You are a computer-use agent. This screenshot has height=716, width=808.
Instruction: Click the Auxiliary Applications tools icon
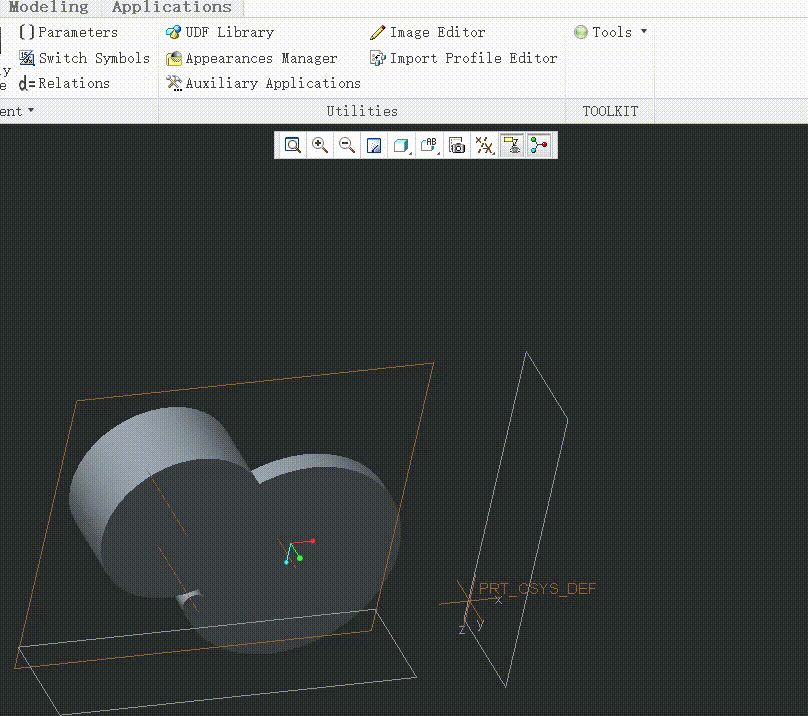[174, 83]
